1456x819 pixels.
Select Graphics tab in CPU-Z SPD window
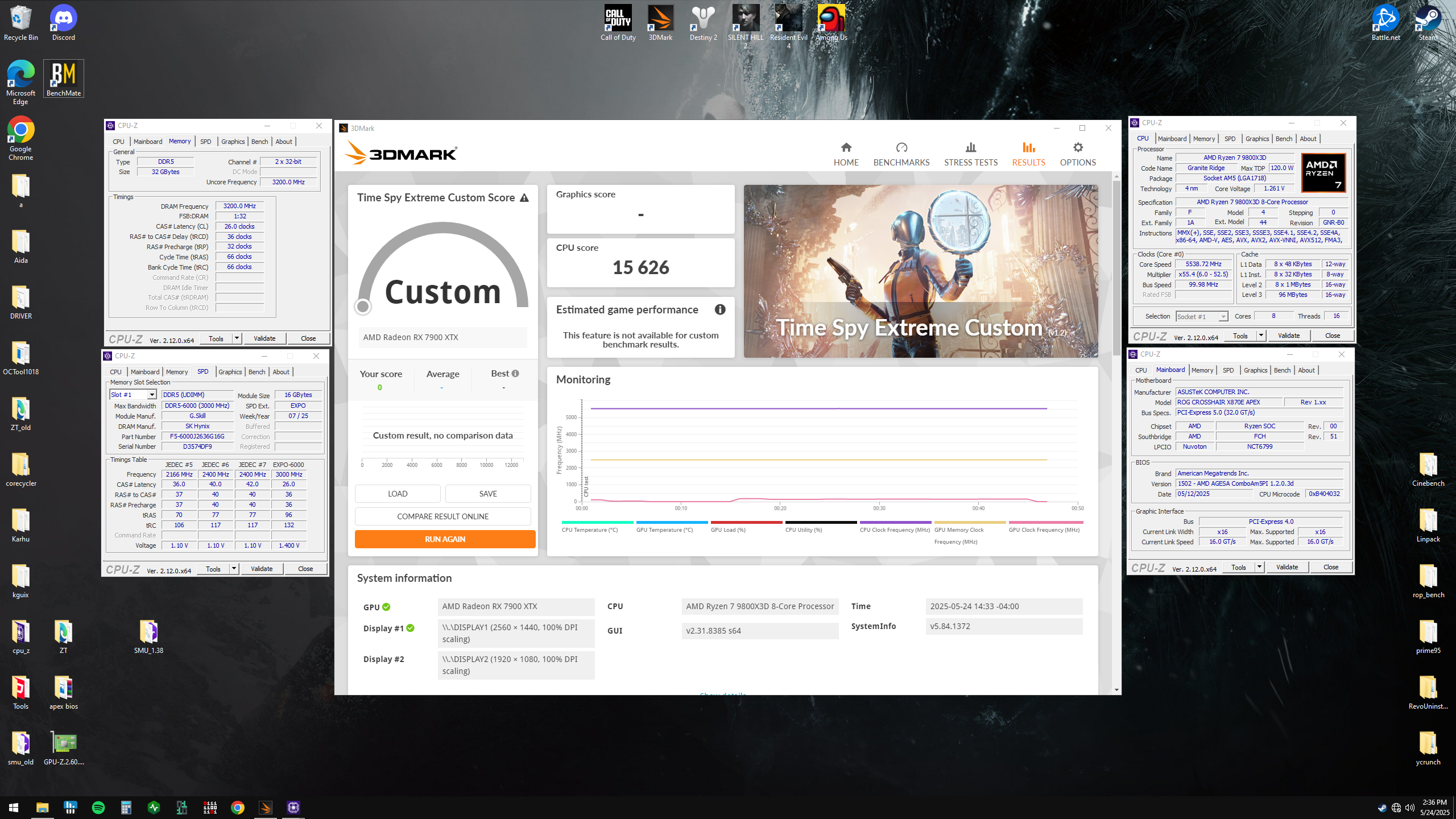pyautogui.click(x=230, y=372)
